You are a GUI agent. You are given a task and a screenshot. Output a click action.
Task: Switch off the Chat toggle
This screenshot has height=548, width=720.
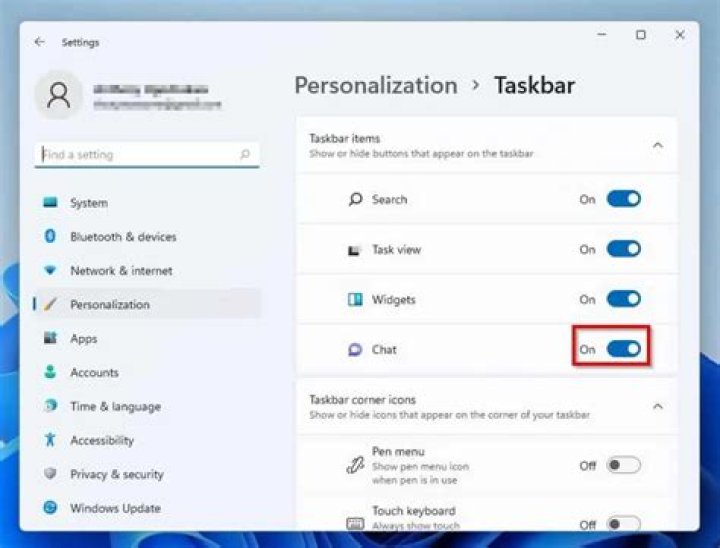[623, 349]
